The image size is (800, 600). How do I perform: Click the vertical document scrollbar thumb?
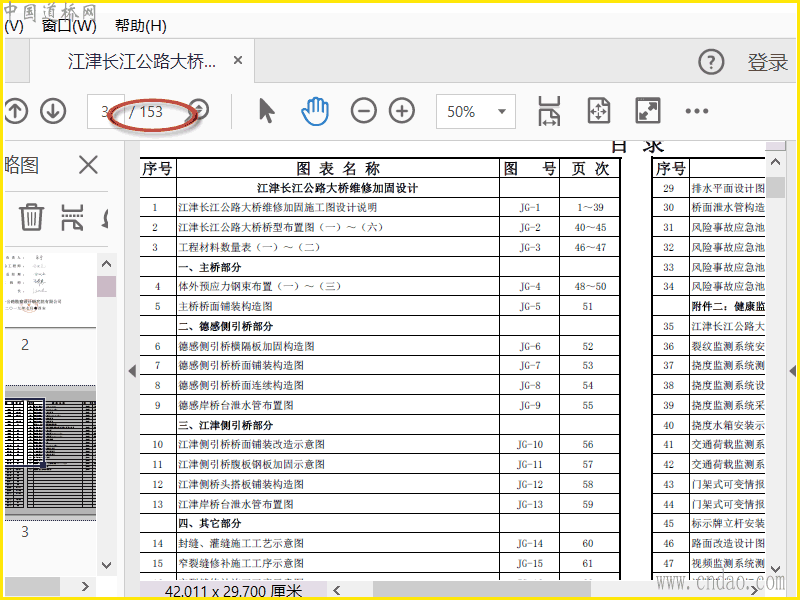776,187
